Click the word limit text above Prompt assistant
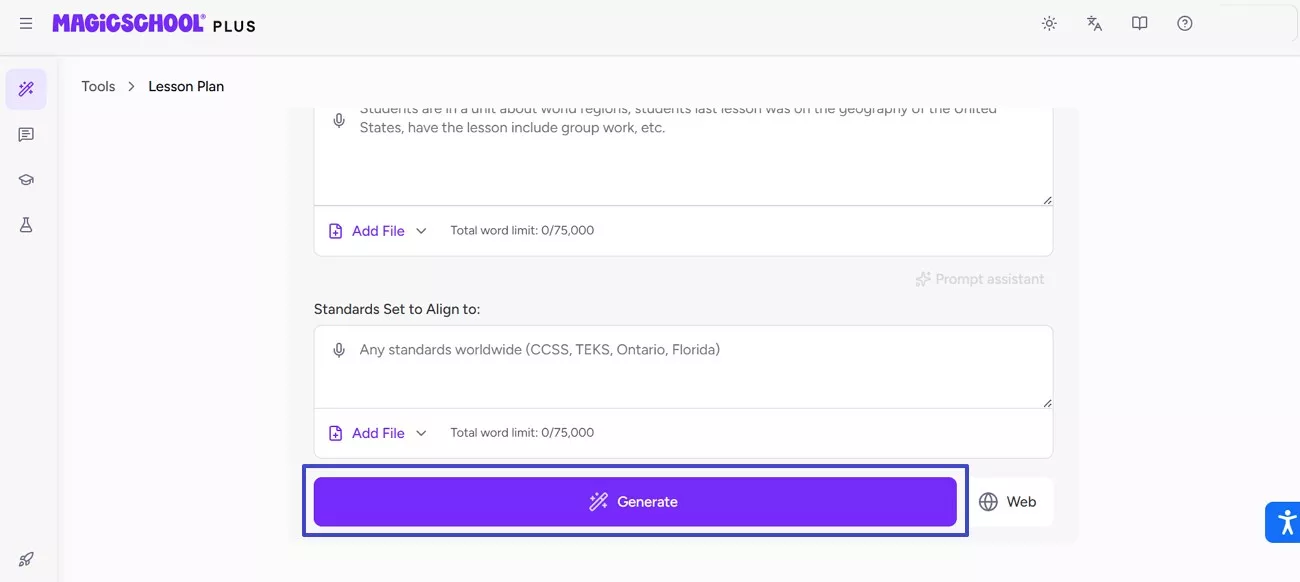This screenshot has width=1300, height=582. tap(522, 231)
